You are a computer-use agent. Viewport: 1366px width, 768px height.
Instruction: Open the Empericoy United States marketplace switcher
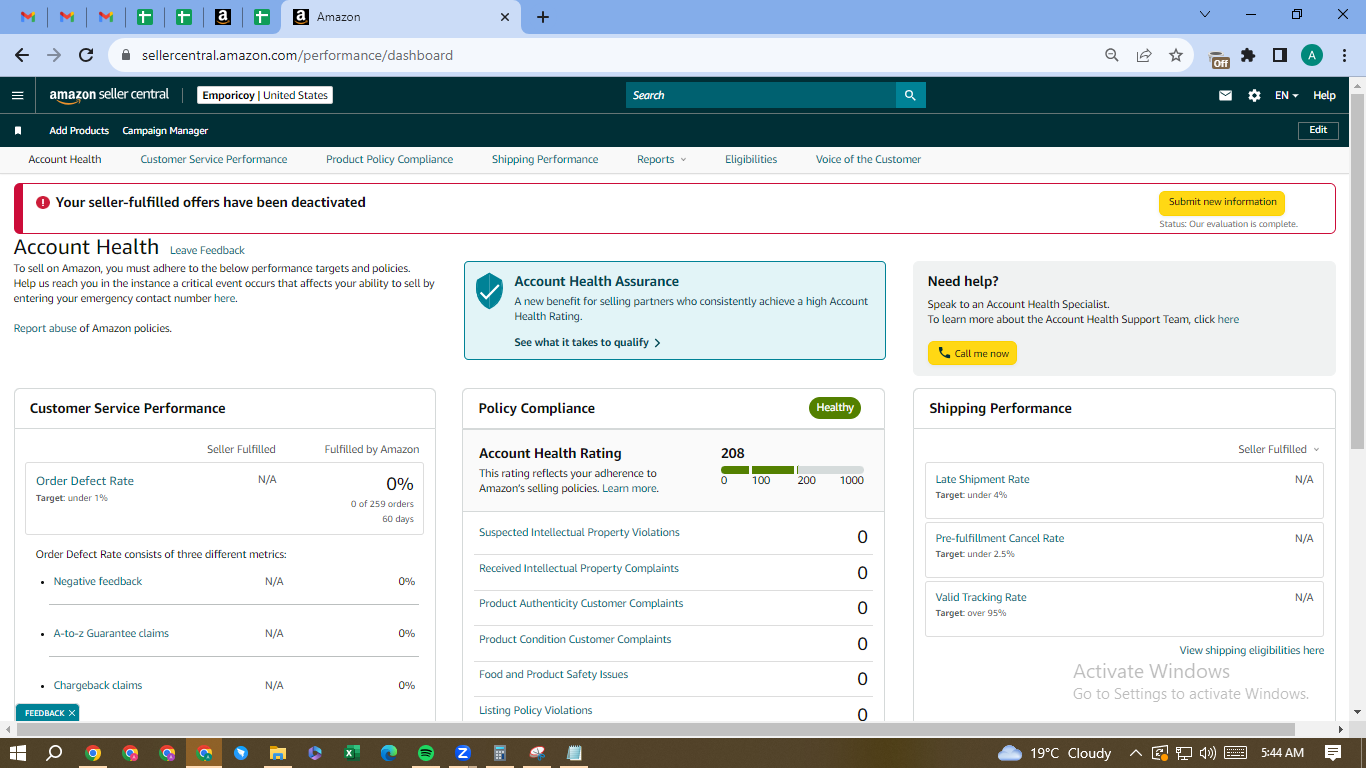coord(265,96)
